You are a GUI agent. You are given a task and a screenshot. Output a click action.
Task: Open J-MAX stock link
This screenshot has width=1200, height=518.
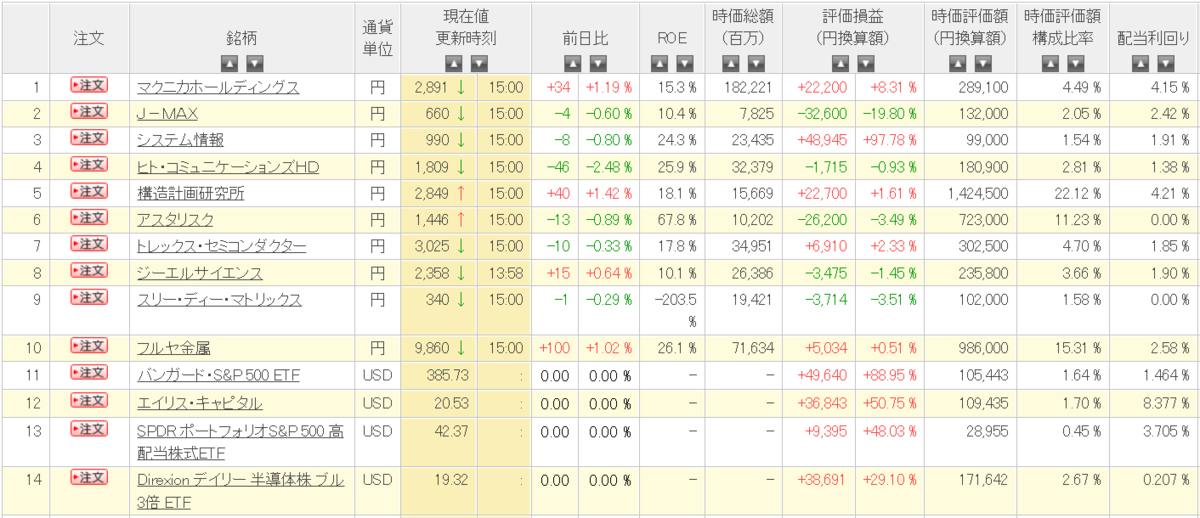point(167,114)
